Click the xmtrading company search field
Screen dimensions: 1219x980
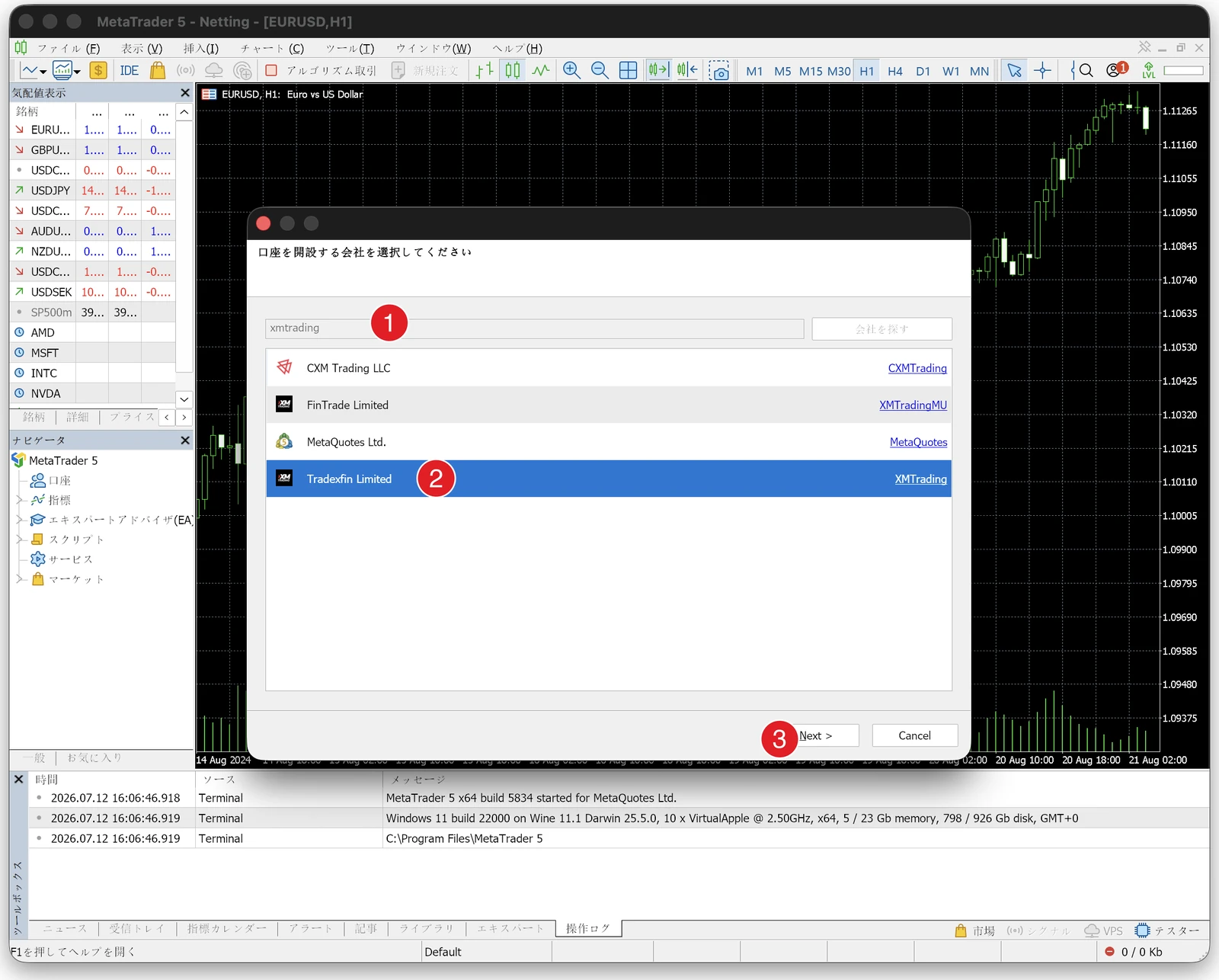(534, 328)
